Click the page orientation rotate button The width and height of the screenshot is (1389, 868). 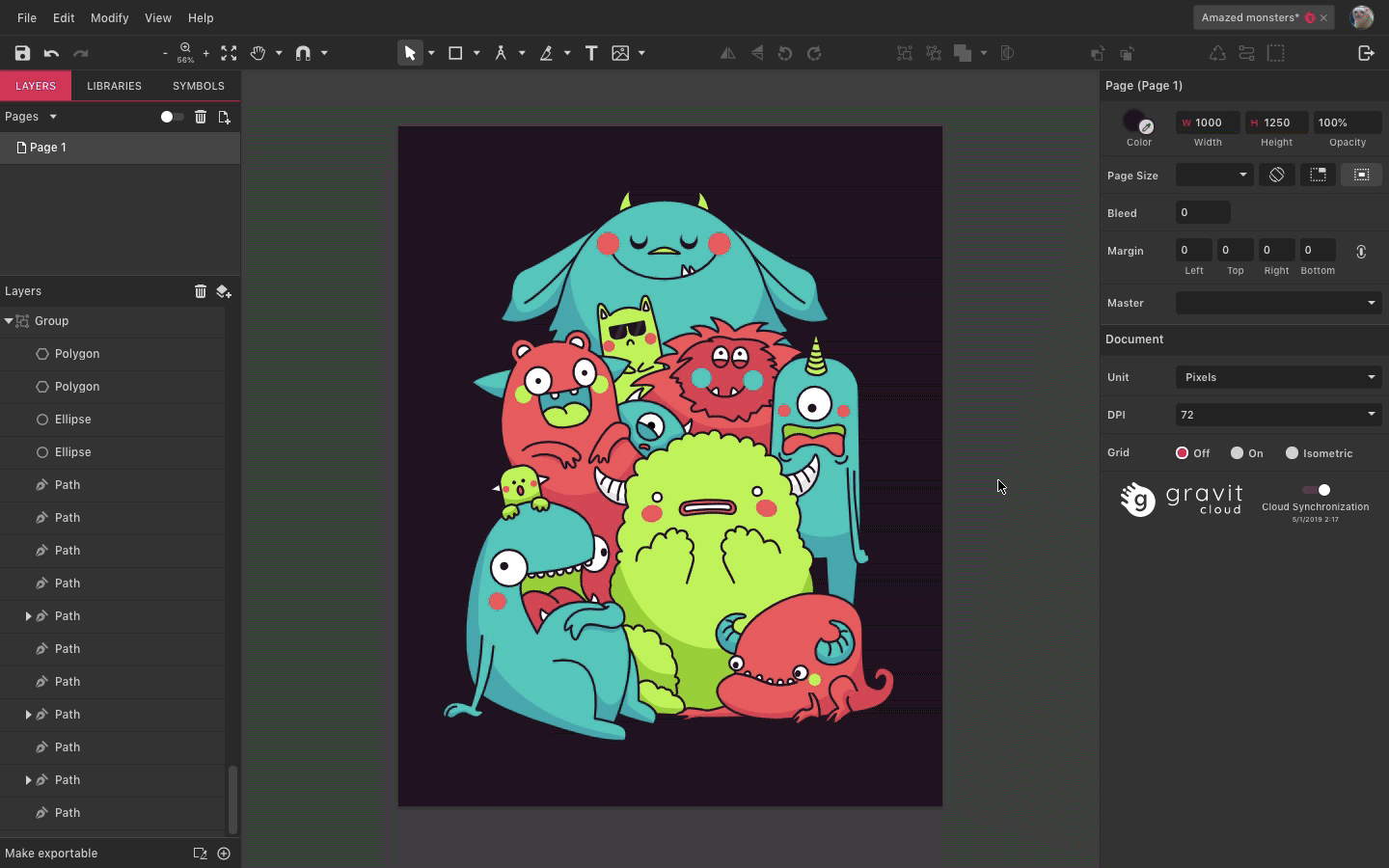pyautogui.click(x=1276, y=175)
